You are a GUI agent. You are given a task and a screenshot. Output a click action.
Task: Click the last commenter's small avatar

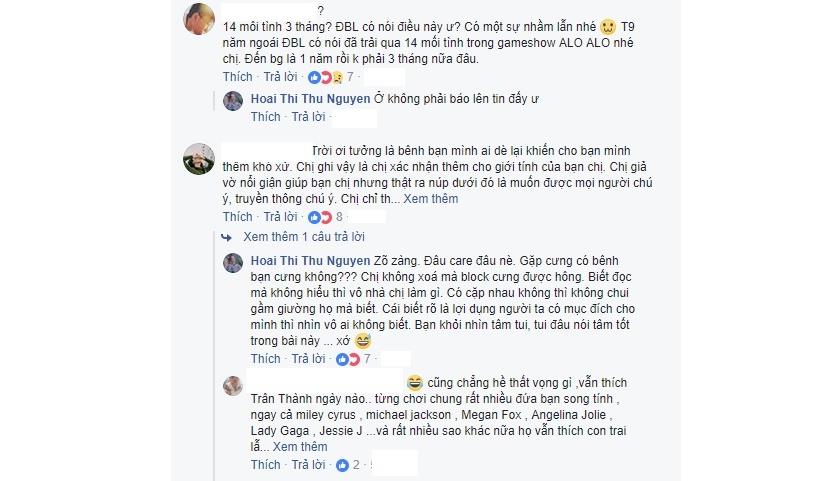pos(233,385)
